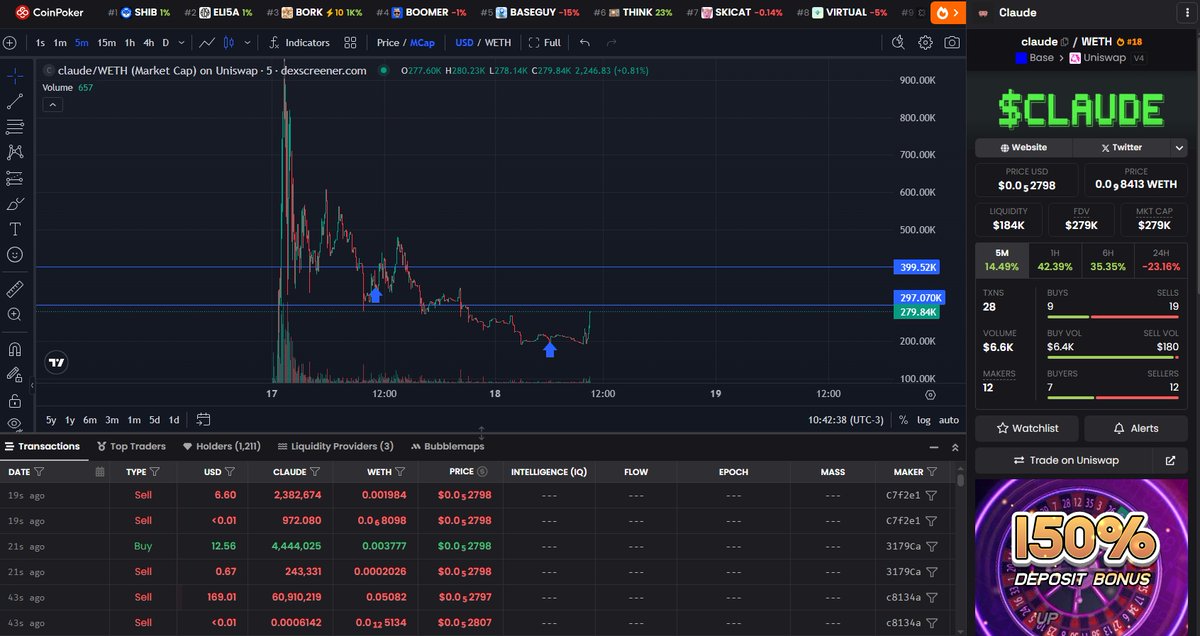The width and height of the screenshot is (1200, 636).
Task: Select the 1h timeframe
Action: (x=130, y=43)
